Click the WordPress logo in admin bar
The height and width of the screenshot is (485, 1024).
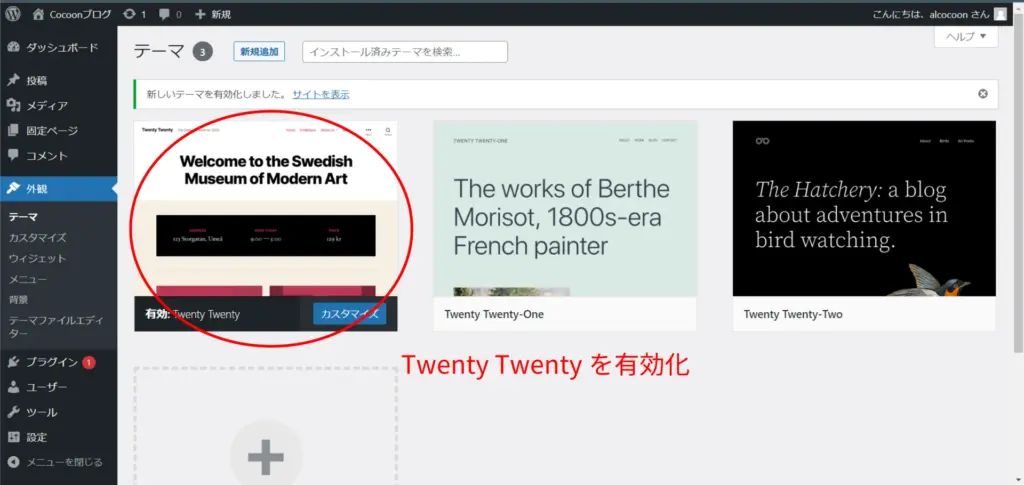[x=12, y=14]
